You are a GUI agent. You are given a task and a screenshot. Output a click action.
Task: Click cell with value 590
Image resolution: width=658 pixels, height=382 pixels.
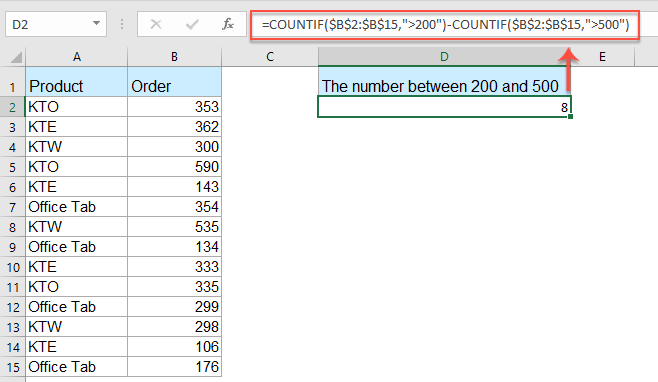click(174, 167)
